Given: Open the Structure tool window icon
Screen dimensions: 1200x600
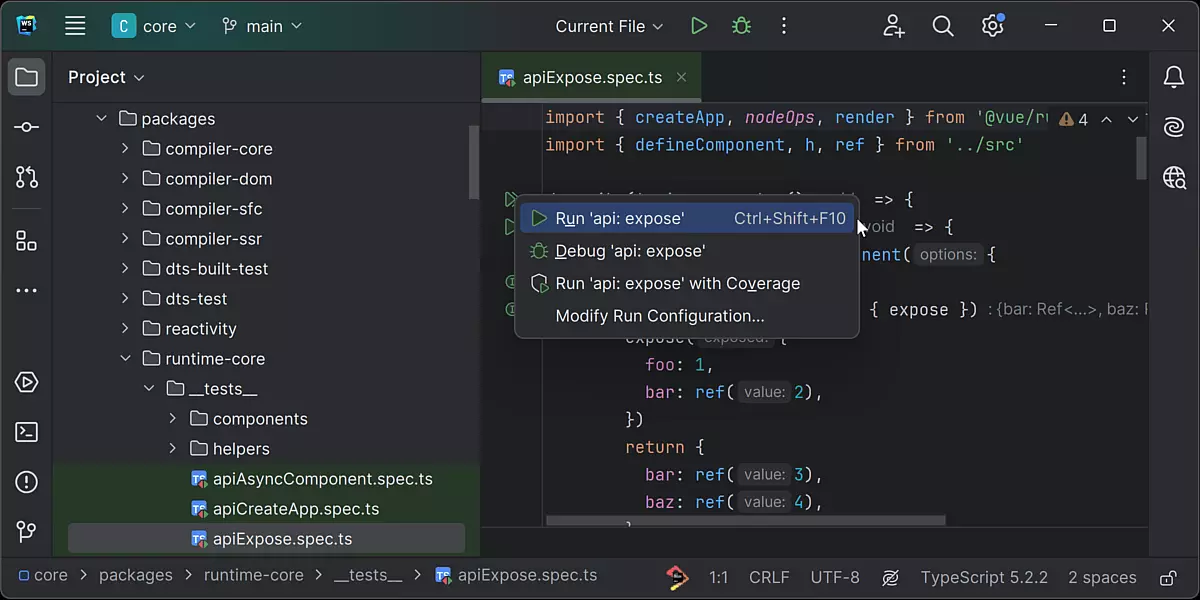Looking at the screenshot, I should click(x=27, y=240).
